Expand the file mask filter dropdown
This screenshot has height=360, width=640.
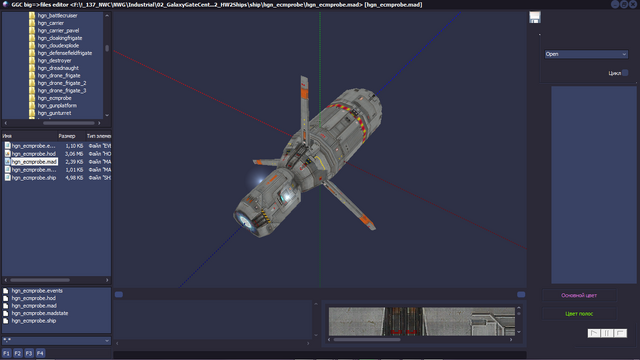pos(56,340)
